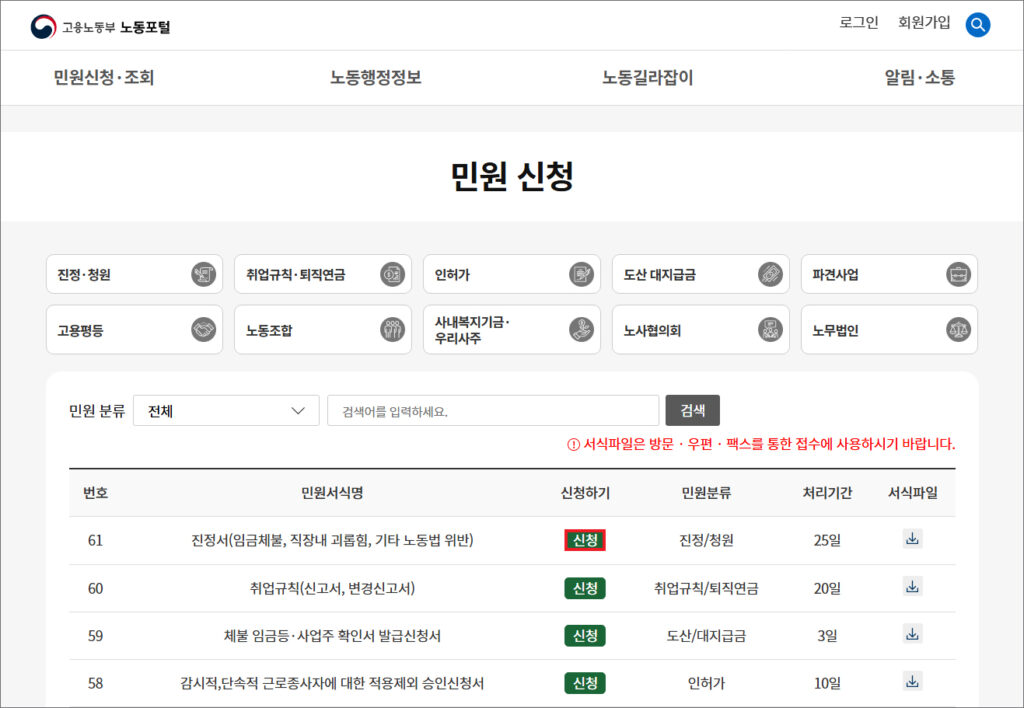Focus the search keyword input field
The width and height of the screenshot is (1024, 708).
pyautogui.click(x=492, y=411)
